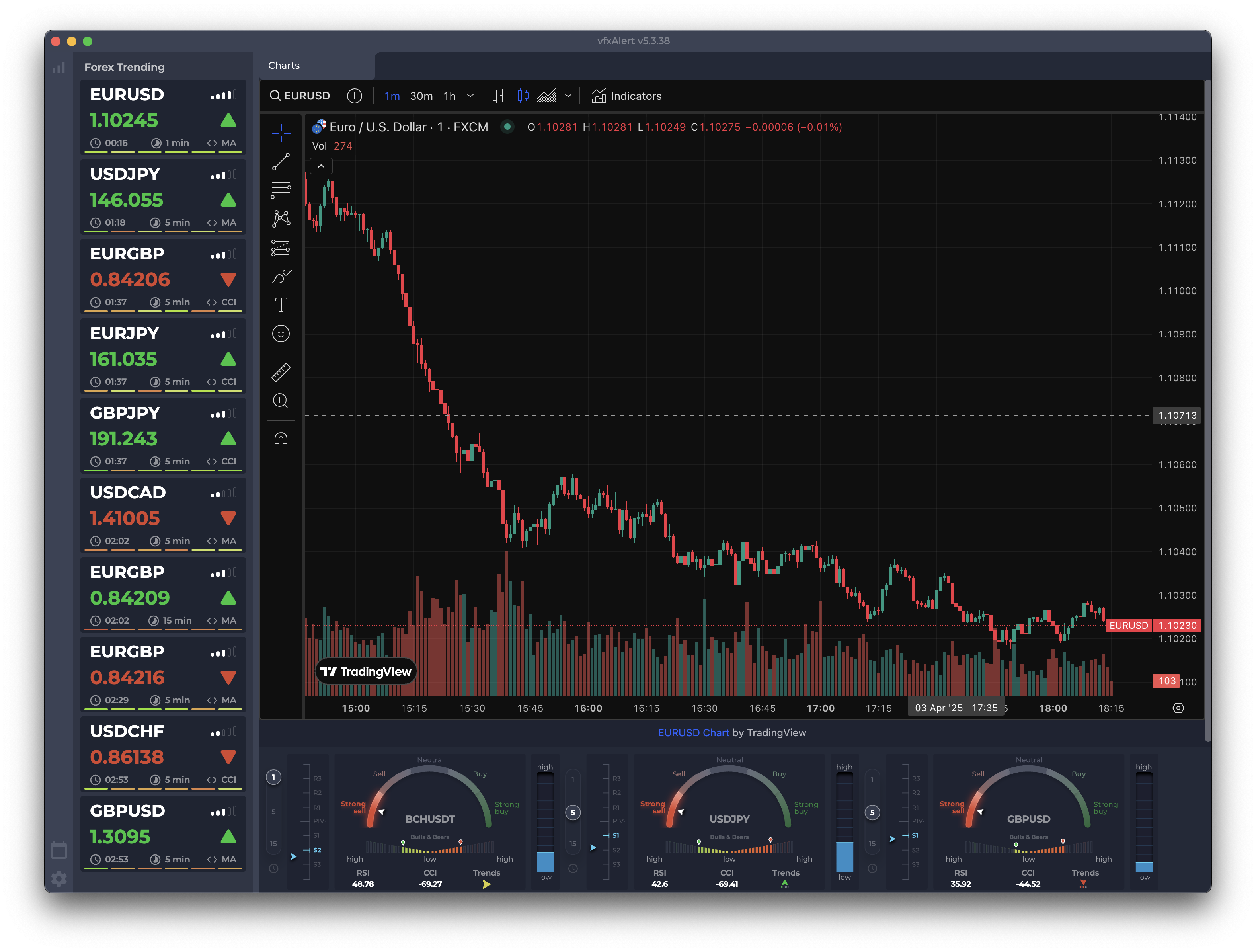Open the Indicators menu
Screen dimensions: 1256x952
pyautogui.click(x=626, y=96)
